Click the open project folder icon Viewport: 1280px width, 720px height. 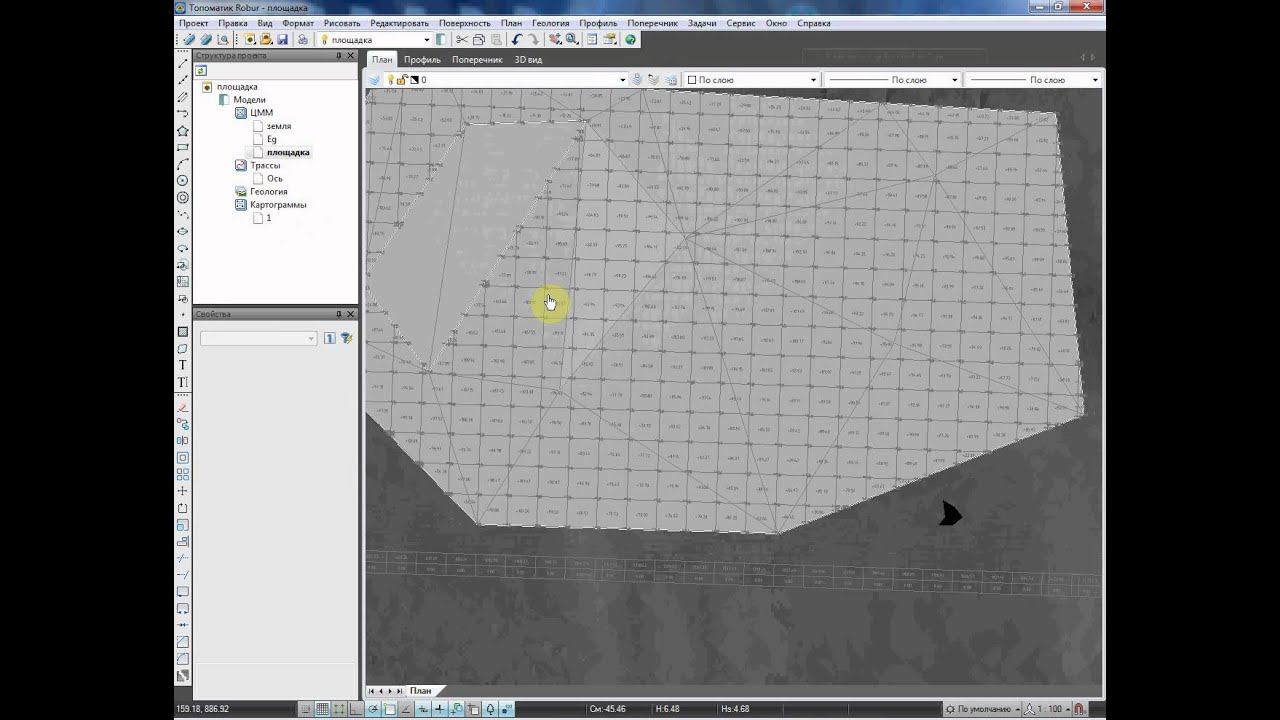tap(266, 40)
